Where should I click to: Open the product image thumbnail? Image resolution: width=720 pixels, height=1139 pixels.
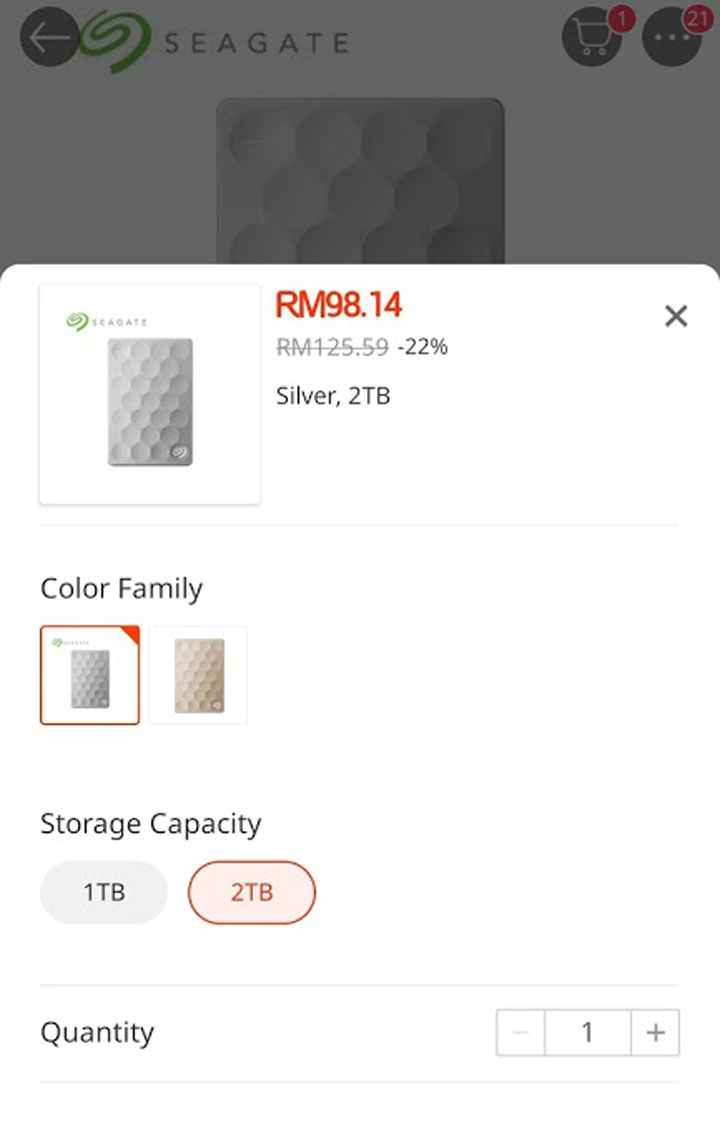[149, 393]
